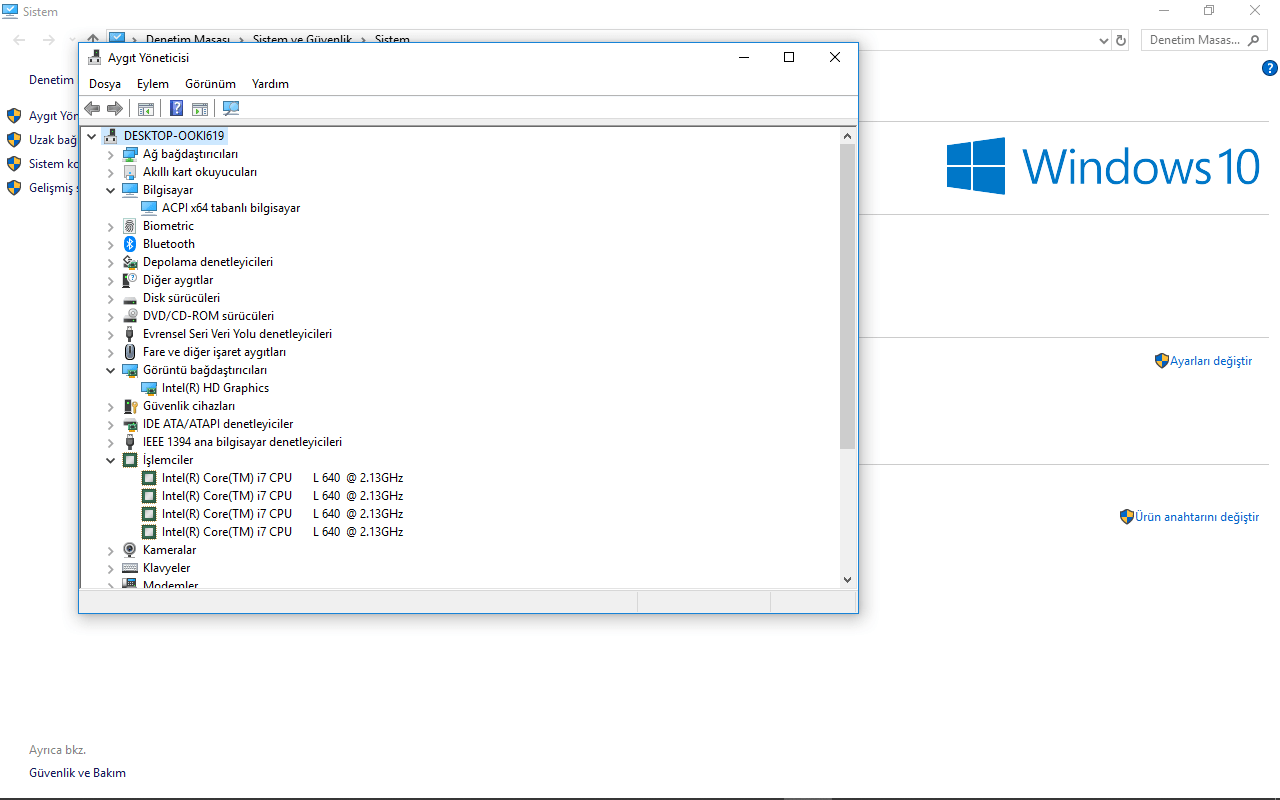Click the Ayarları değiştir link

pyautogui.click(x=1211, y=361)
